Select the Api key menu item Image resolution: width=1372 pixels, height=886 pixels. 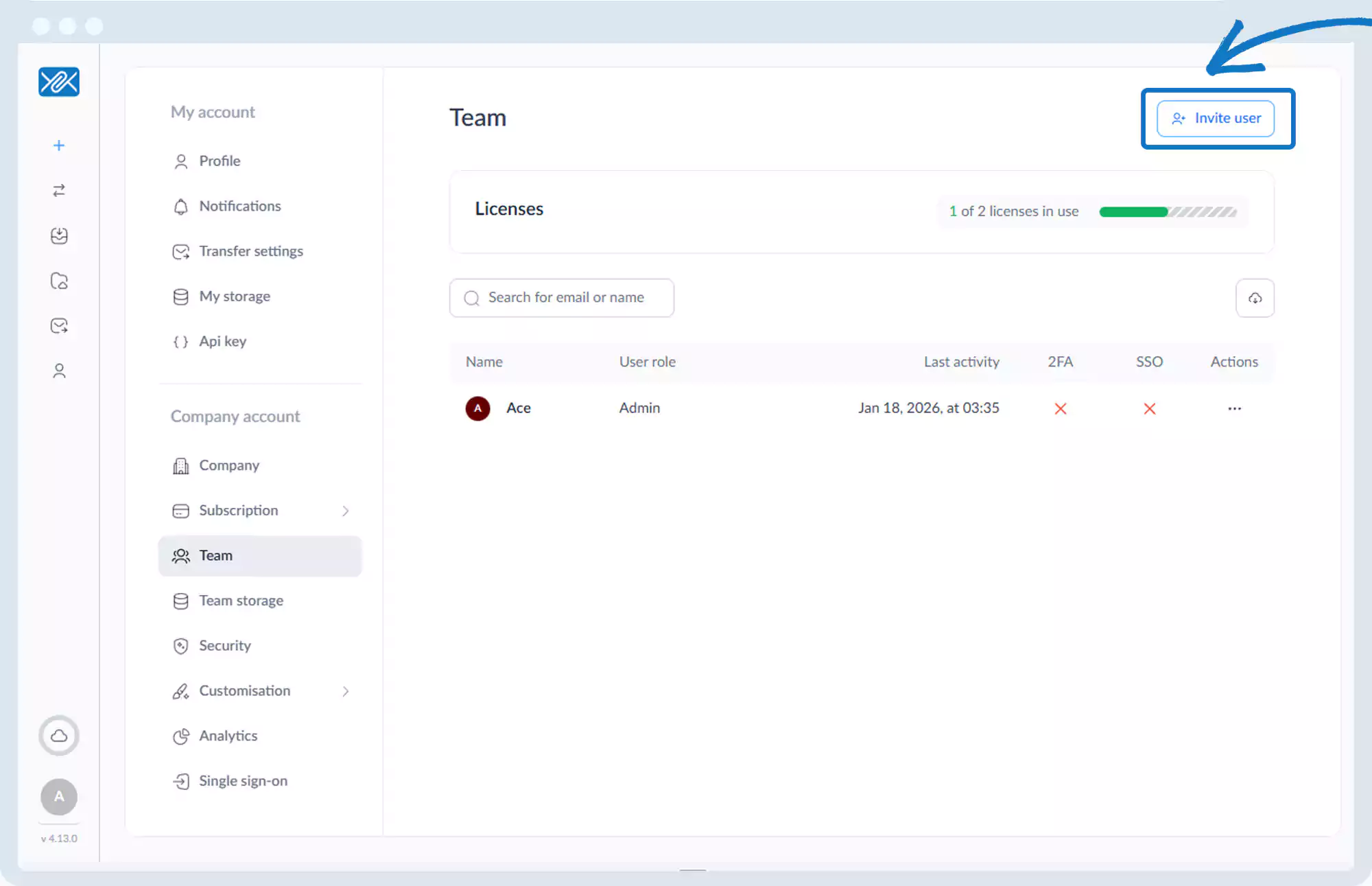coord(222,341)
